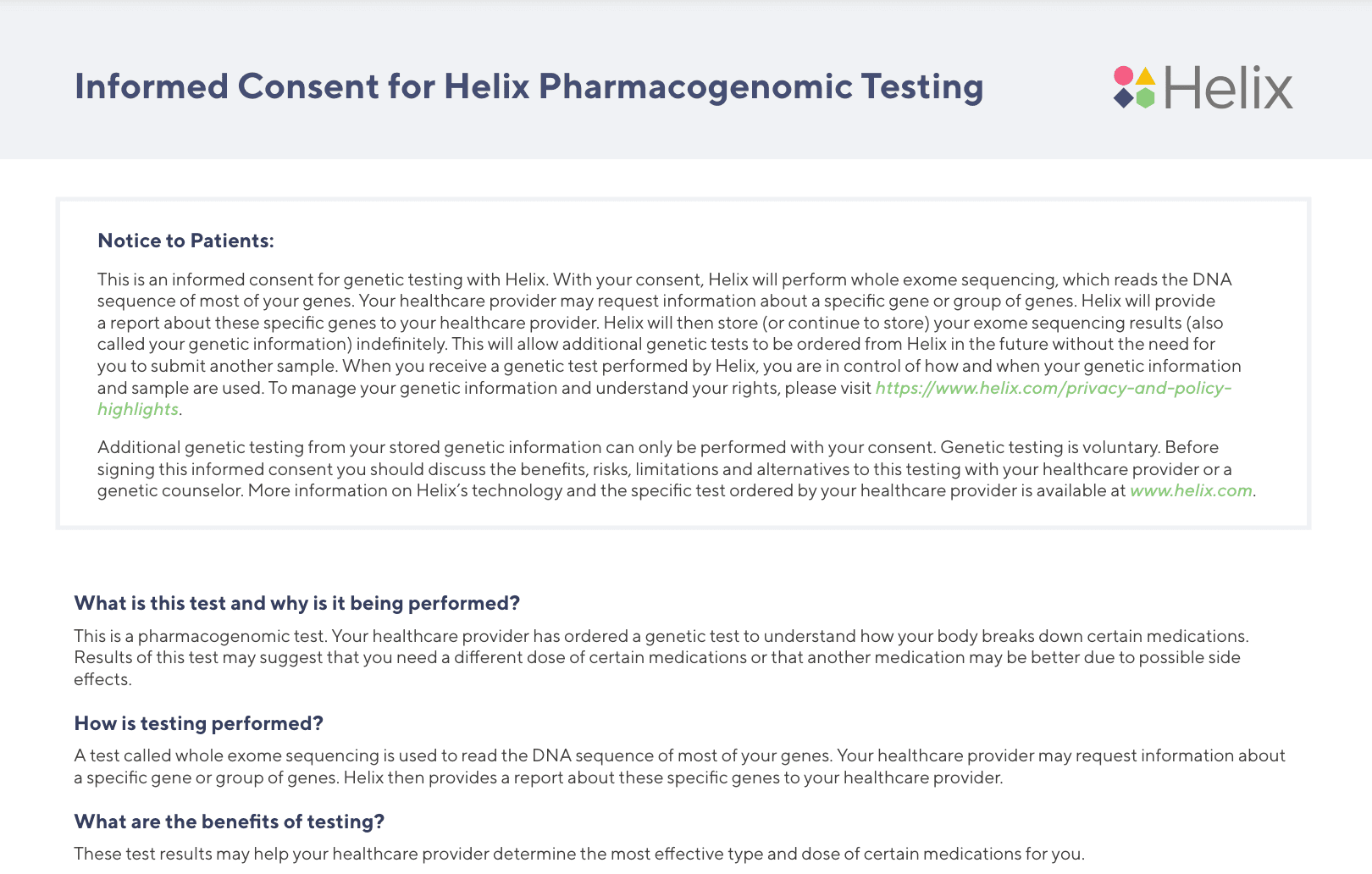1372x874 pixels.
Task: Click "How is testing performed?" heading
Action: click(199, 723)
